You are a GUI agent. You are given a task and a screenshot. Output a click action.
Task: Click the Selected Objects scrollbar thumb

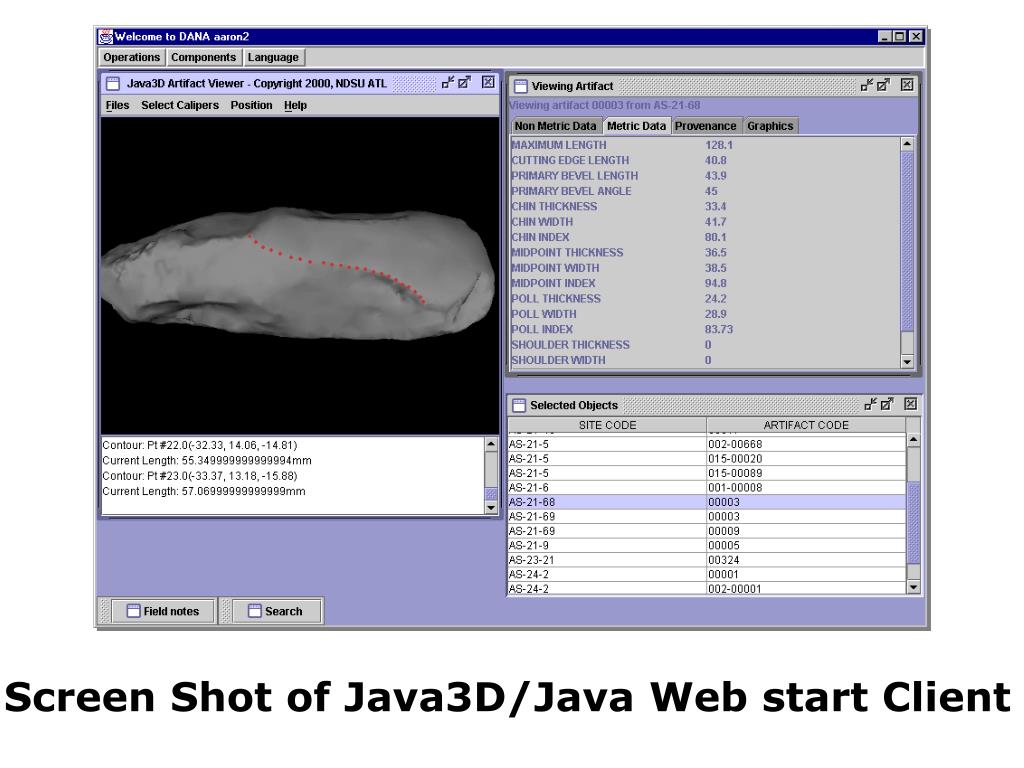[914, 522]
